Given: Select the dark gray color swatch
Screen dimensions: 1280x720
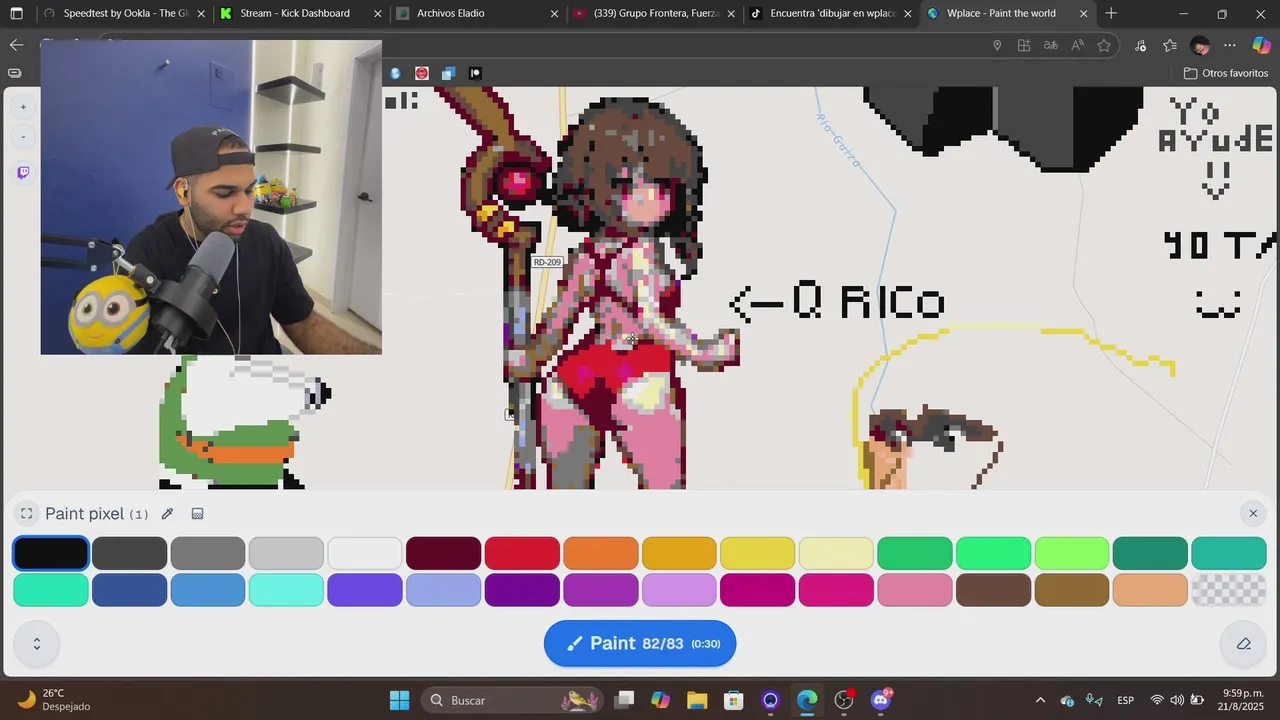Looking at the screenshot, I should click(129, 553).
